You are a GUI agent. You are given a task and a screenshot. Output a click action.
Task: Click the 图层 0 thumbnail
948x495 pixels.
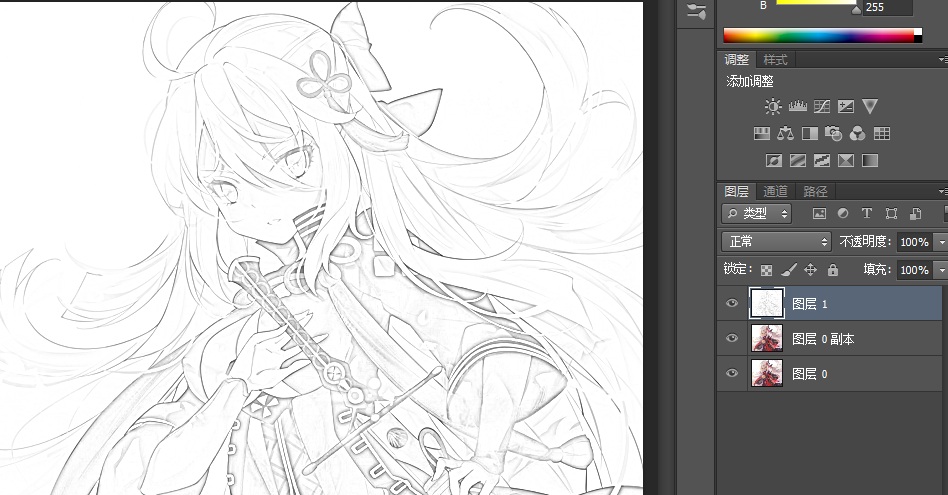767,373
